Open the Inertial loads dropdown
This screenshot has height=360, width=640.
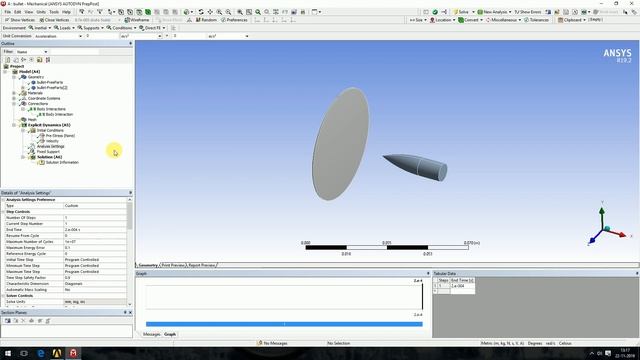40,28
